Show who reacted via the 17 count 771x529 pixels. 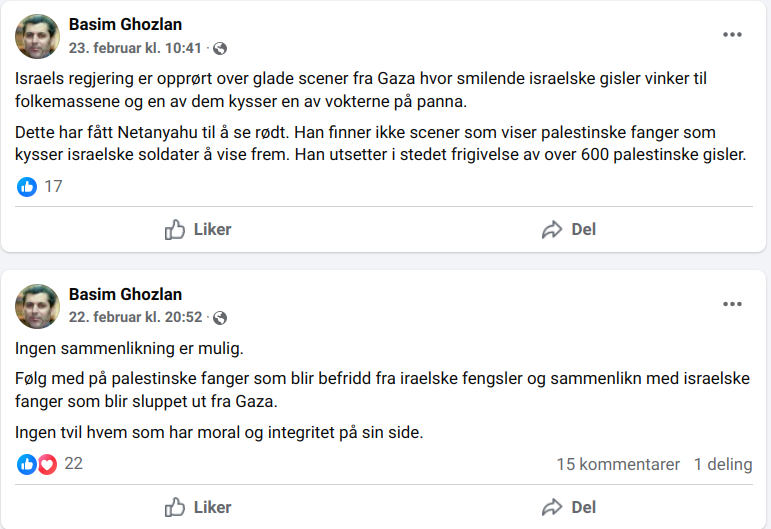[53, 186]
